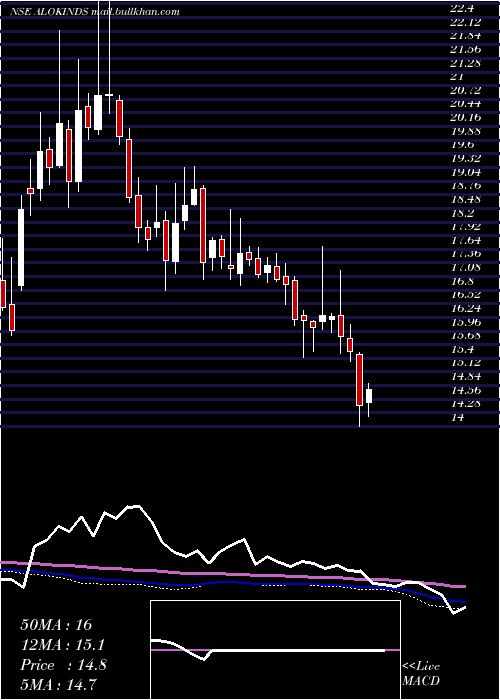Click the 14.28 price axis label
This screenshot has width=500, height=700.
[x=465, y=404]
